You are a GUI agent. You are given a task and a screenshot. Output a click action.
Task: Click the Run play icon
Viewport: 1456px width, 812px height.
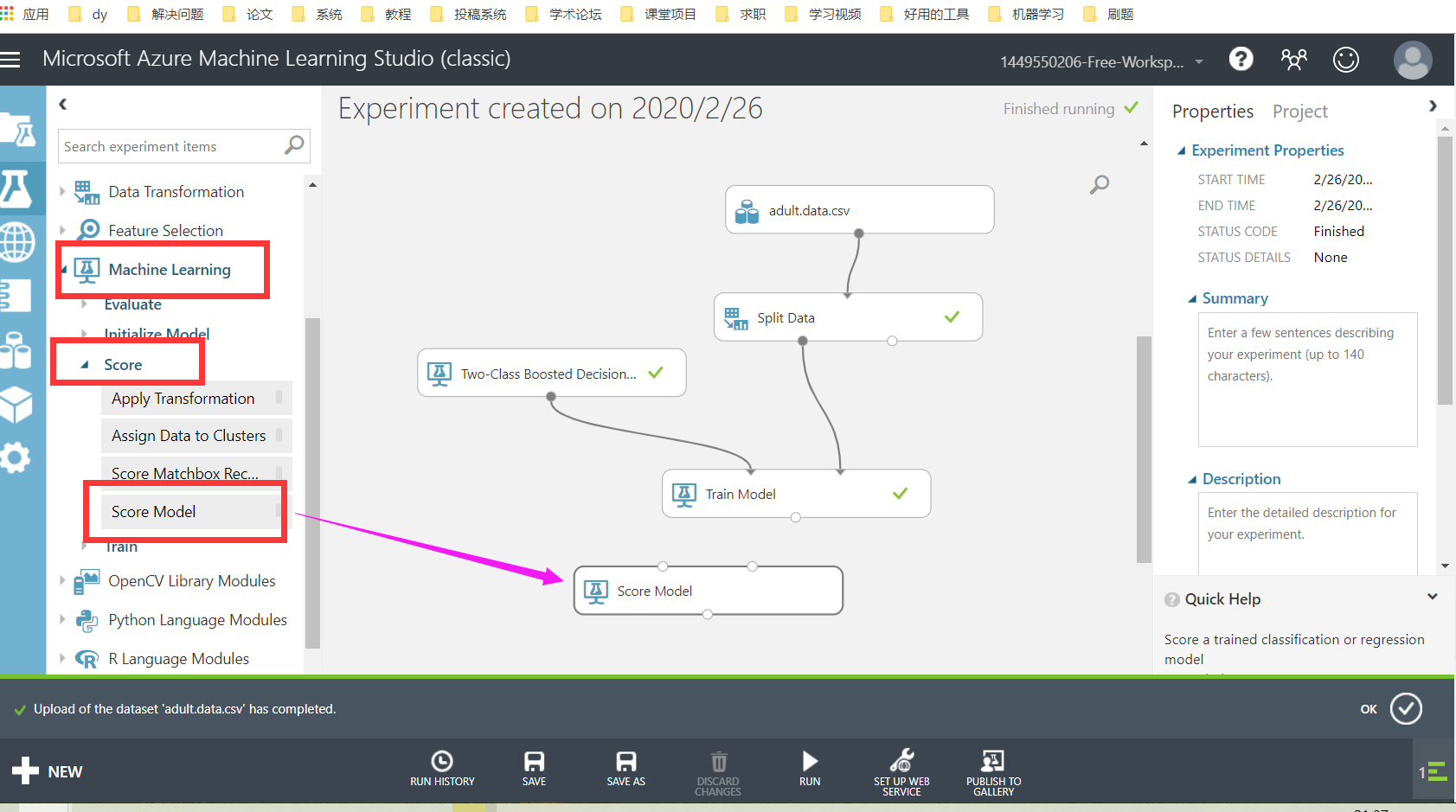point(810,761)
